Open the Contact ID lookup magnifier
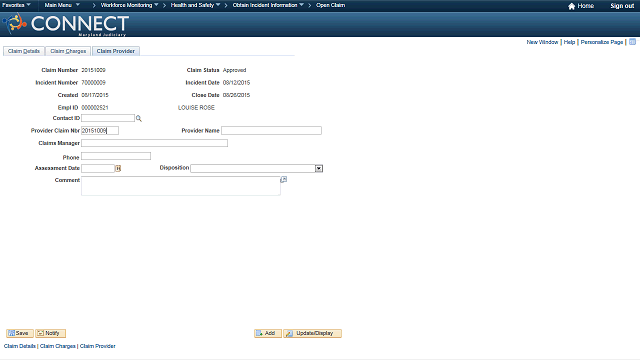 coord(139,118)
